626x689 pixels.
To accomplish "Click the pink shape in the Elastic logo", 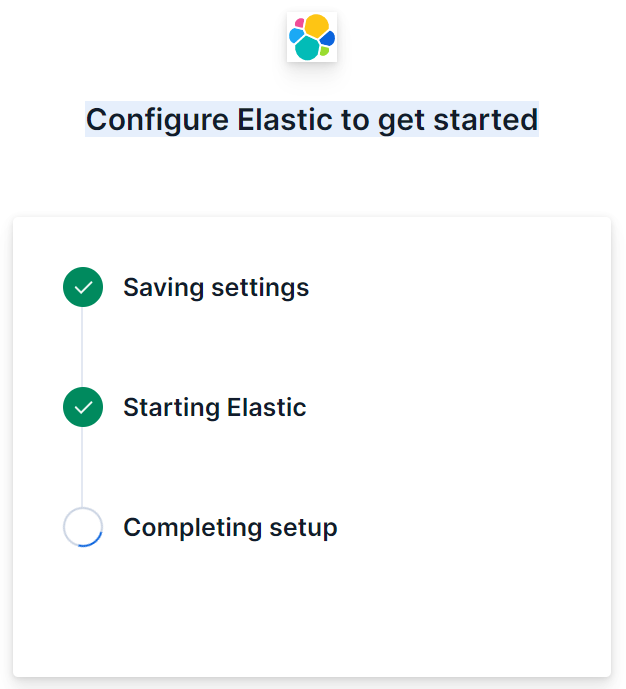I will click(x=299, y=24).
